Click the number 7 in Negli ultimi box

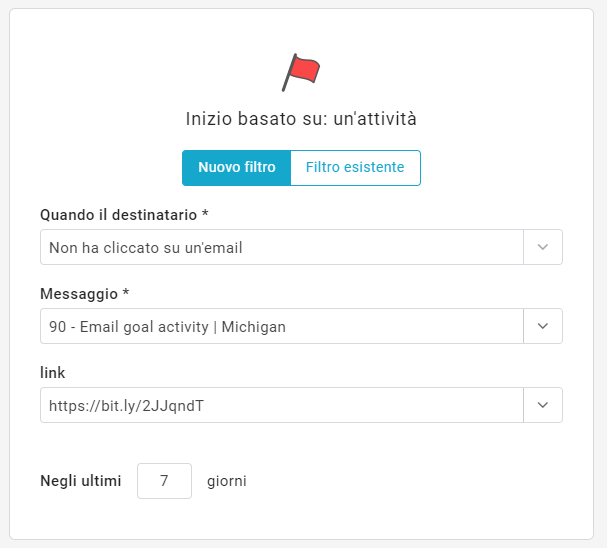click(164, 481)
